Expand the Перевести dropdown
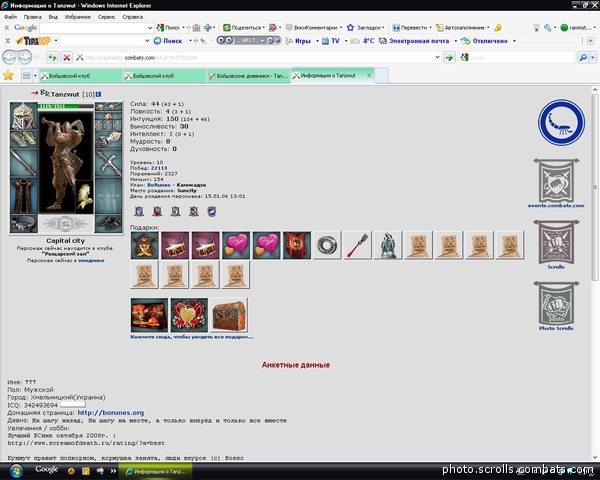 (430, 28)
